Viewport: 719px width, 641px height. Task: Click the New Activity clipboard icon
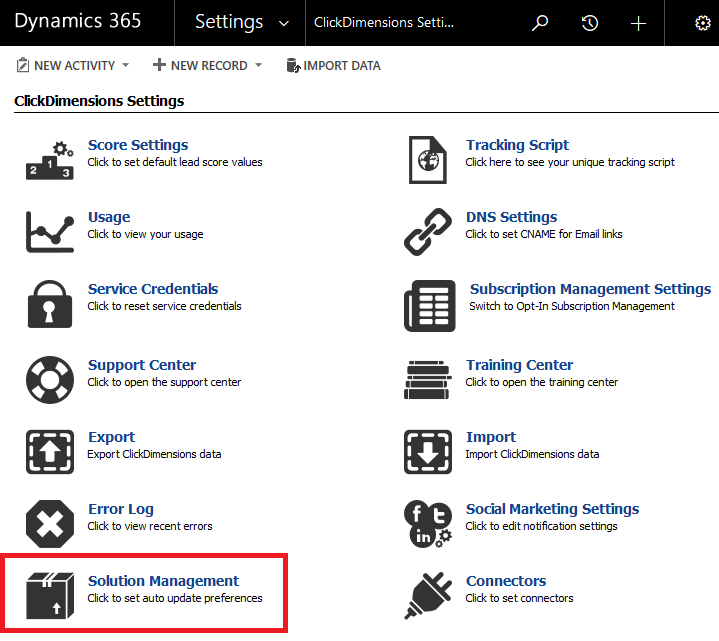[22, 65]
